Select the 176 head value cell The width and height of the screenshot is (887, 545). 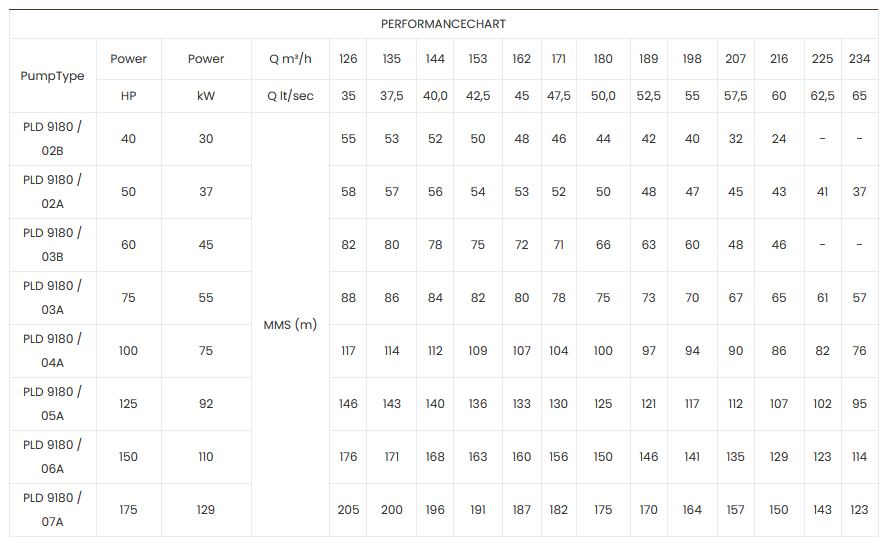(x=348, y=457)
